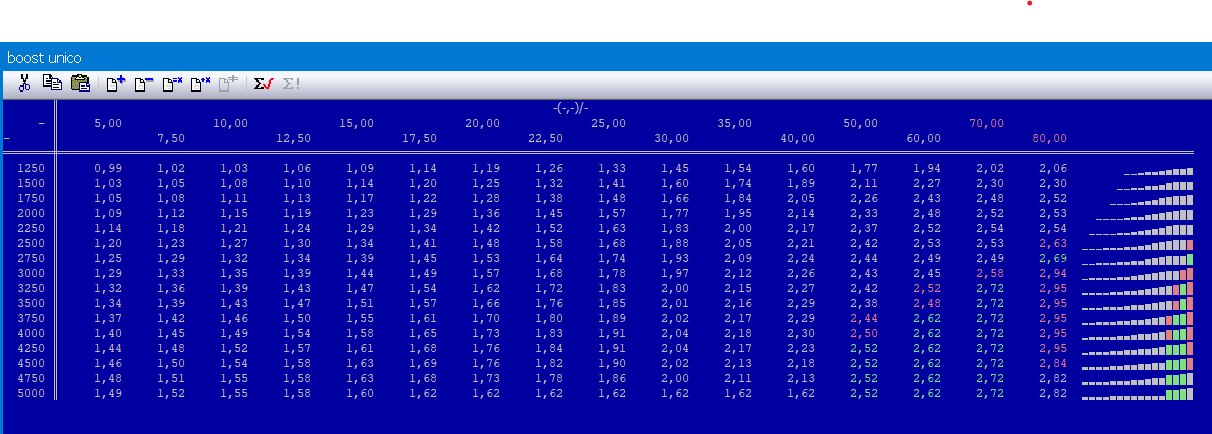
Task: Click cell 1,49 in row 5000
Action: (108, 394)
